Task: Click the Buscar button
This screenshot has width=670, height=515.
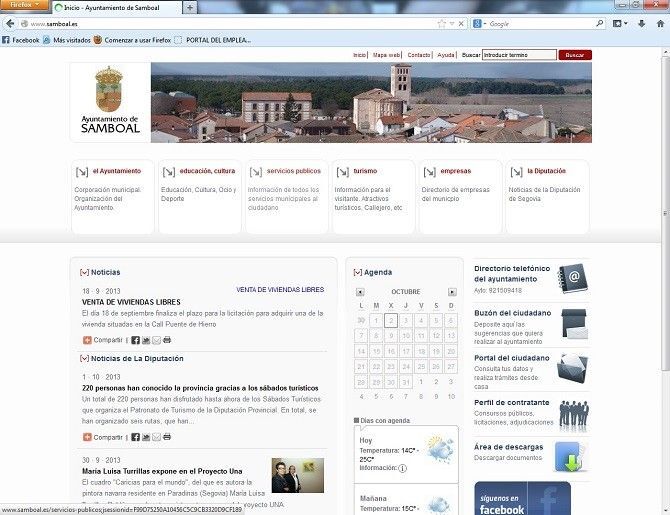Action: pos(575,55)
